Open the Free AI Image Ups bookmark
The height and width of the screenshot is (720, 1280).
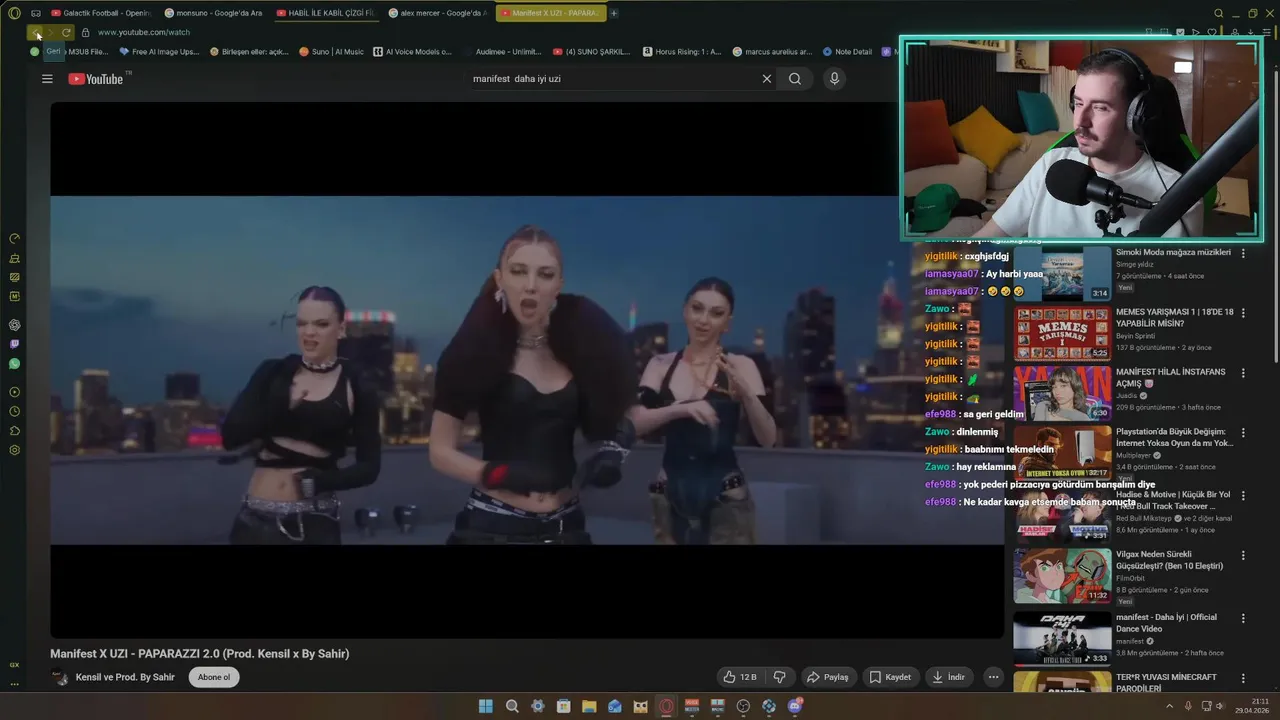point(159,51)
